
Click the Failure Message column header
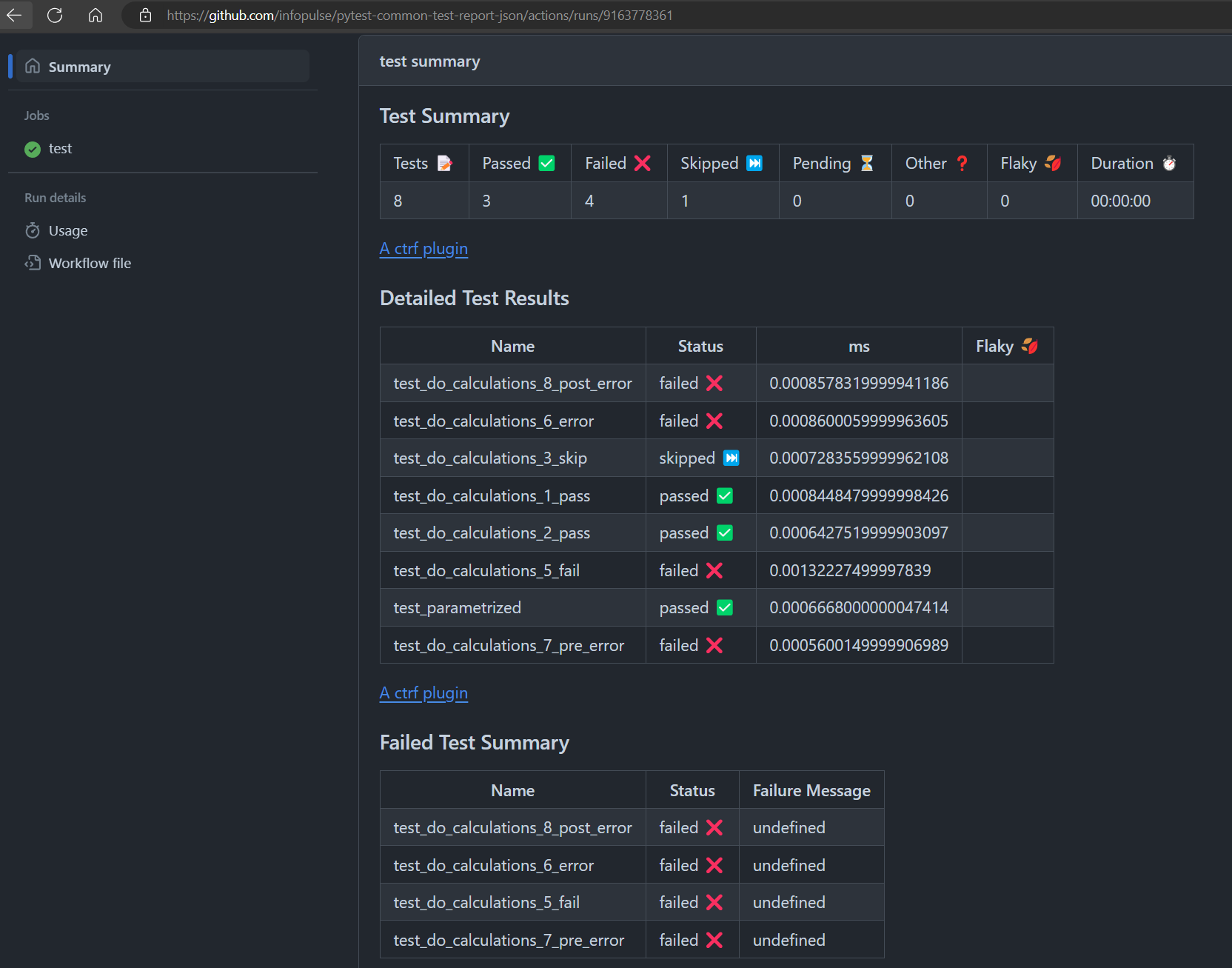[x=811, y=790]
